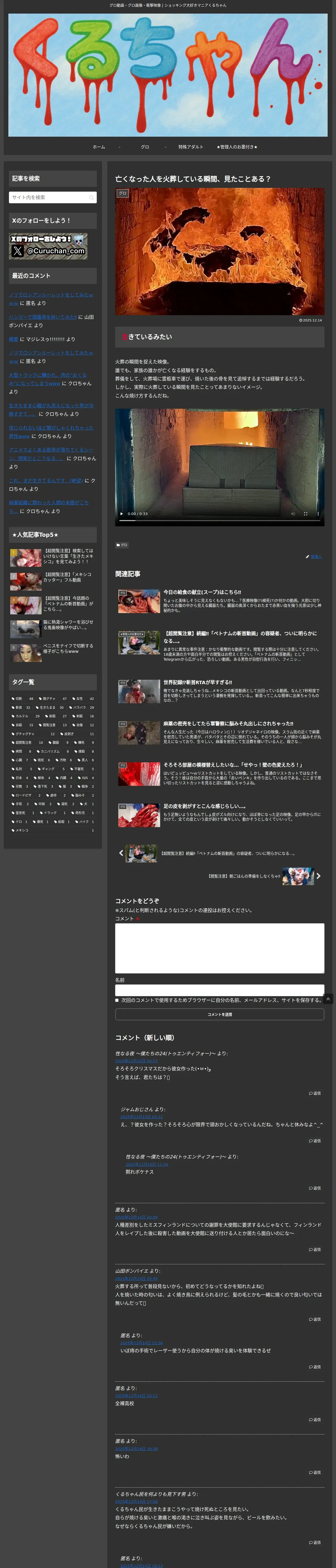Screen dimensions: 336x1568
Task: Open popular article ranked 1 thumbnail
Action: coord(26,558)
